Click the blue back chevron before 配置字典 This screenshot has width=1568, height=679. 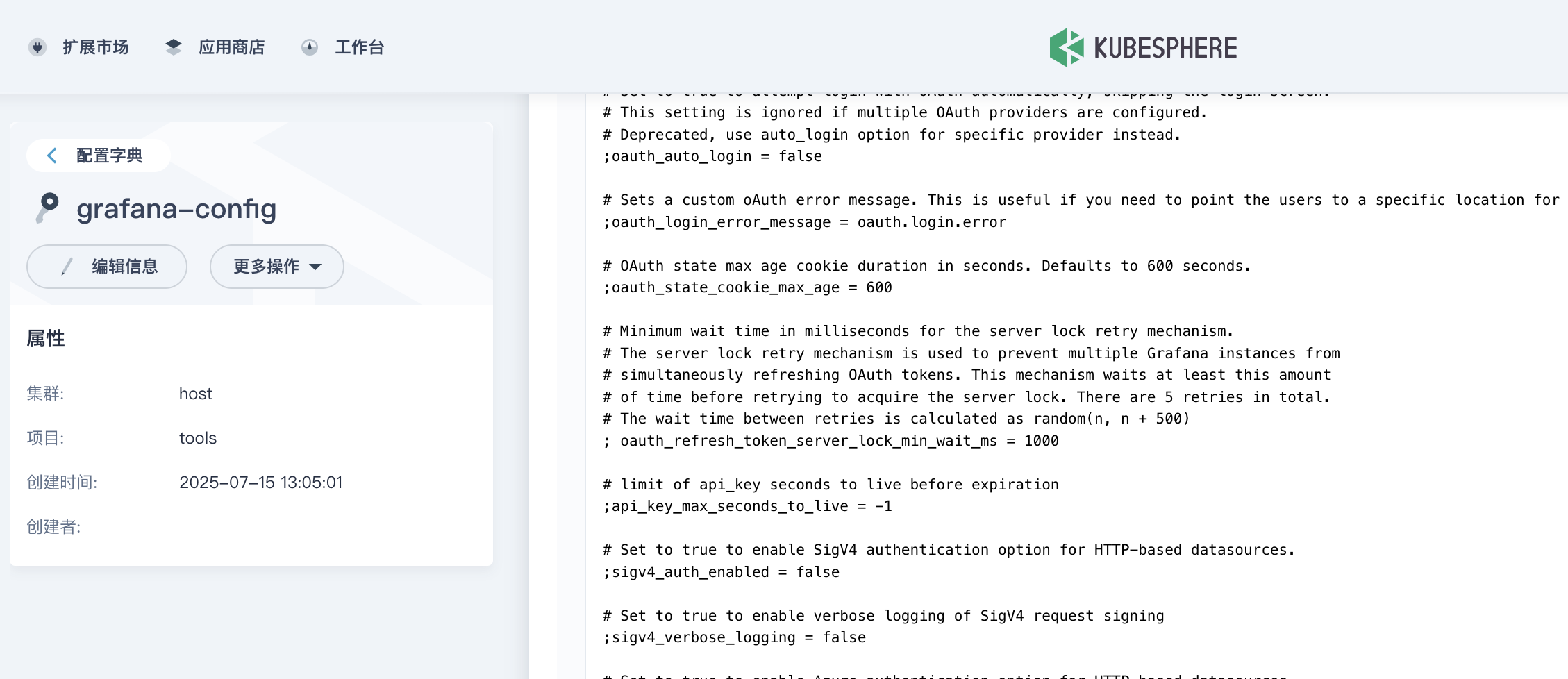[x=51, y=155]
